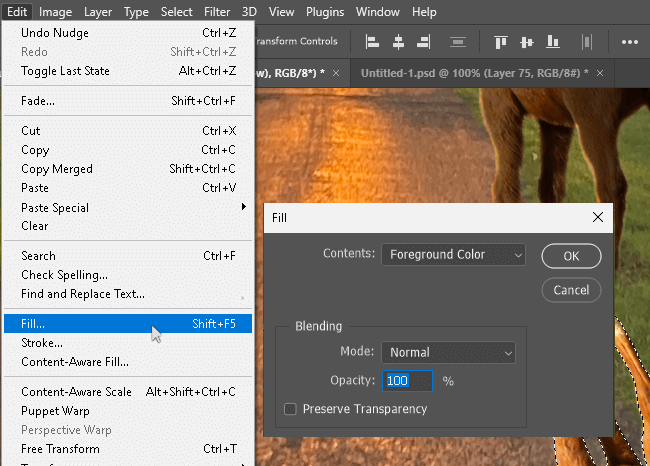Close the RGB/8* document tab

tap(336, 73)
